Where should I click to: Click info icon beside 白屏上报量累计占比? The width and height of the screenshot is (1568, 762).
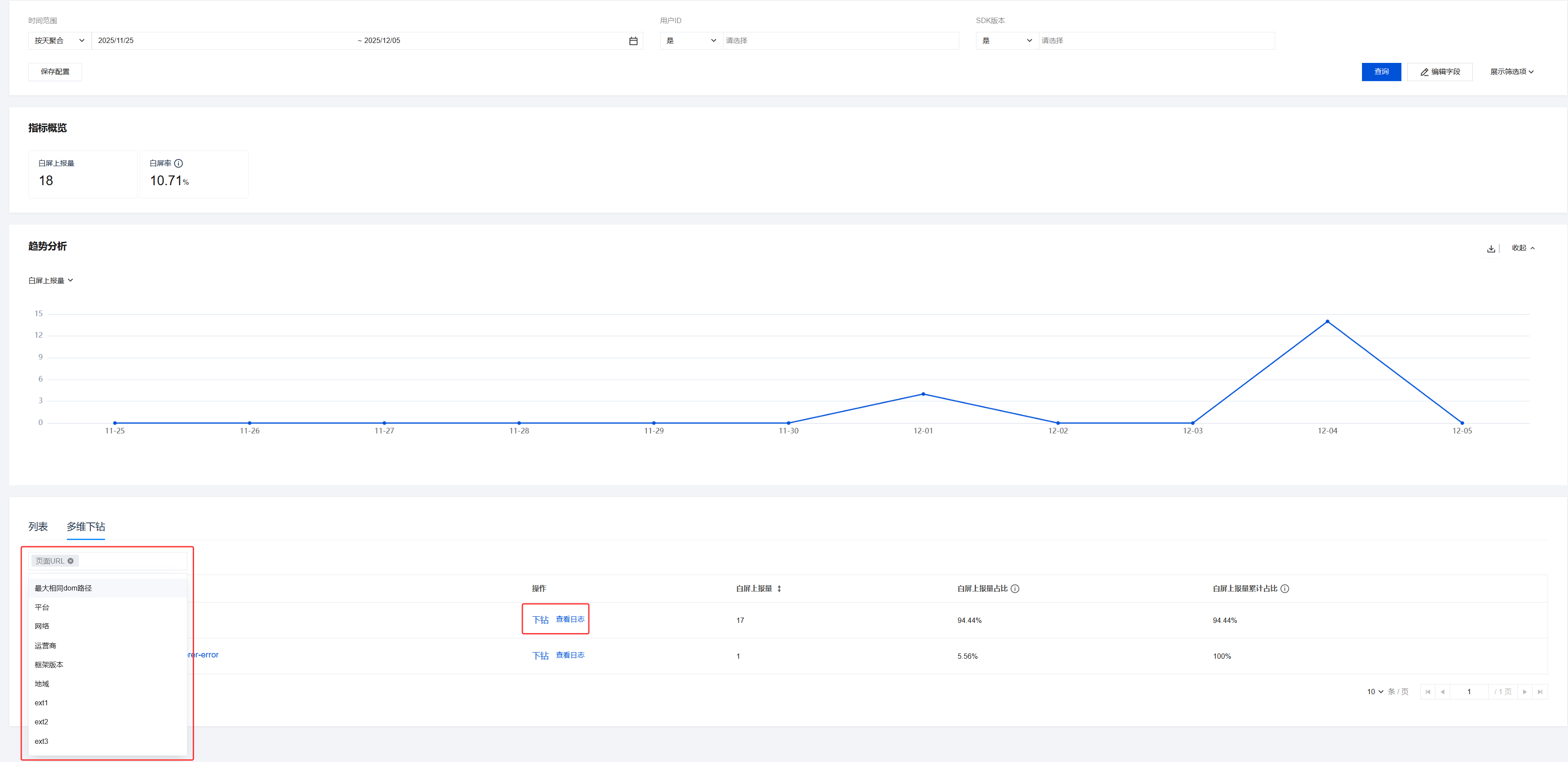1284,588
